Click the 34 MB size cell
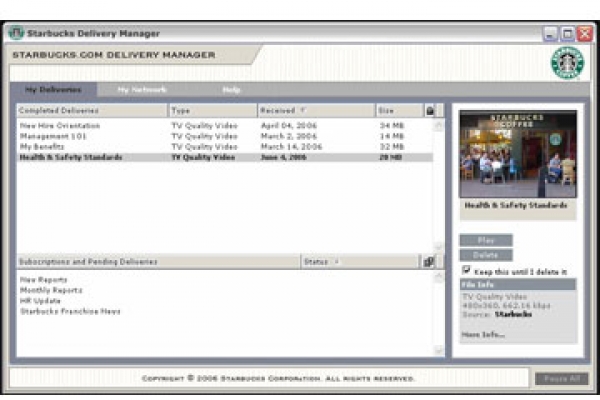This screenshot has width=600, height=400. (391, 126)
